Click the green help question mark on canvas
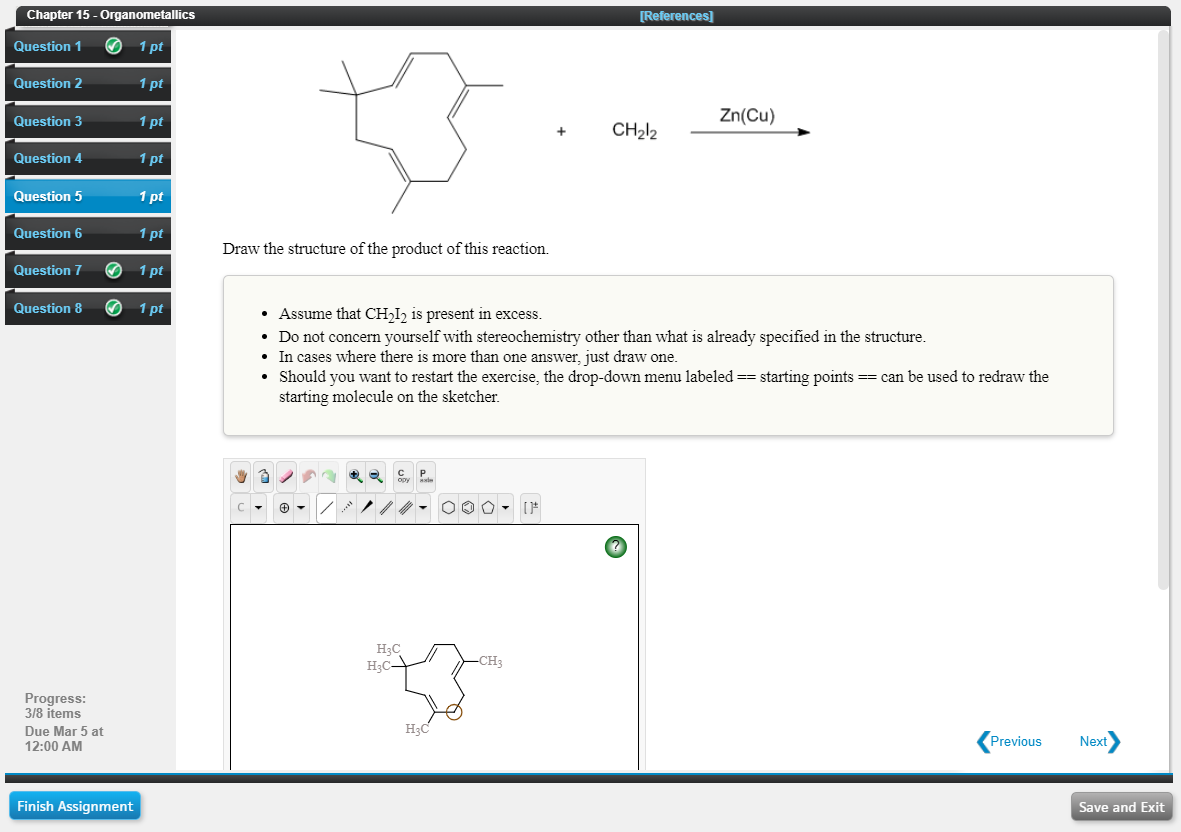Image resolution: width=1181 pixels, height=832 pixels. tap(615, 547)
